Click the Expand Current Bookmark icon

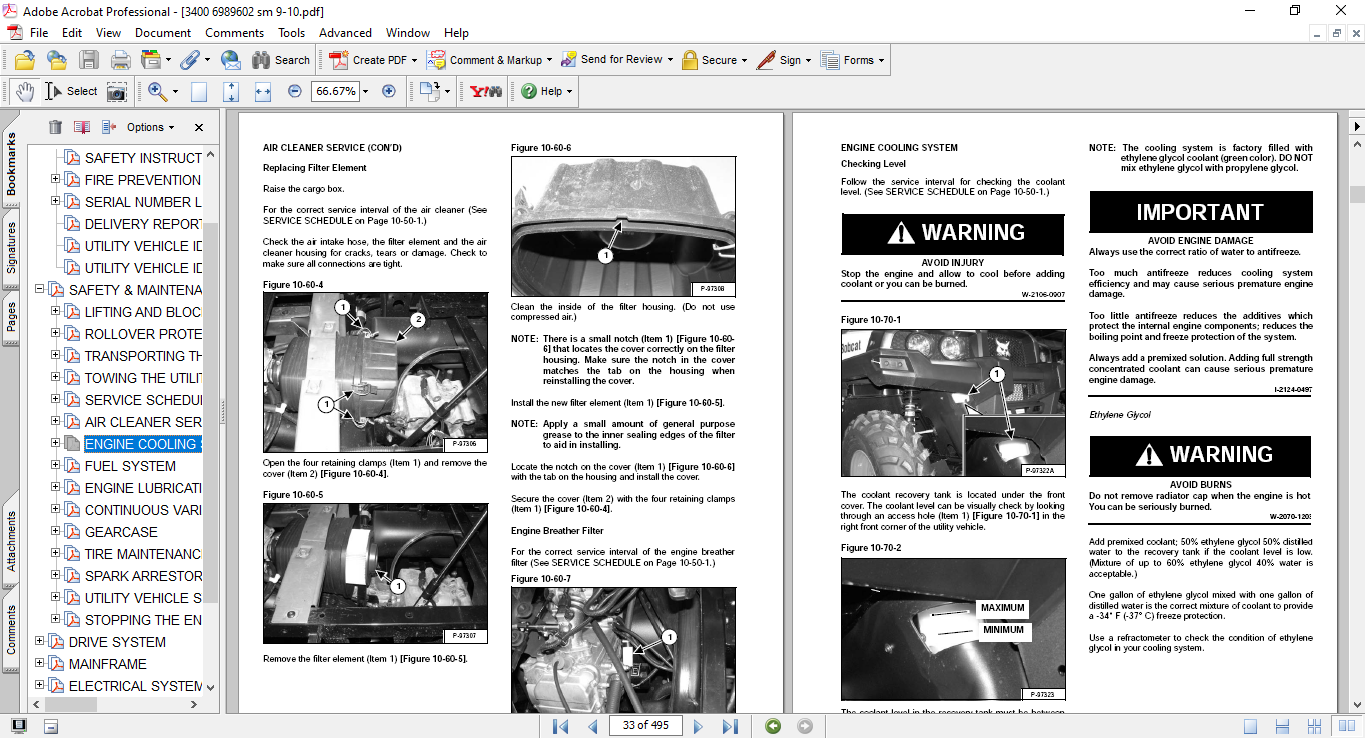109,127
